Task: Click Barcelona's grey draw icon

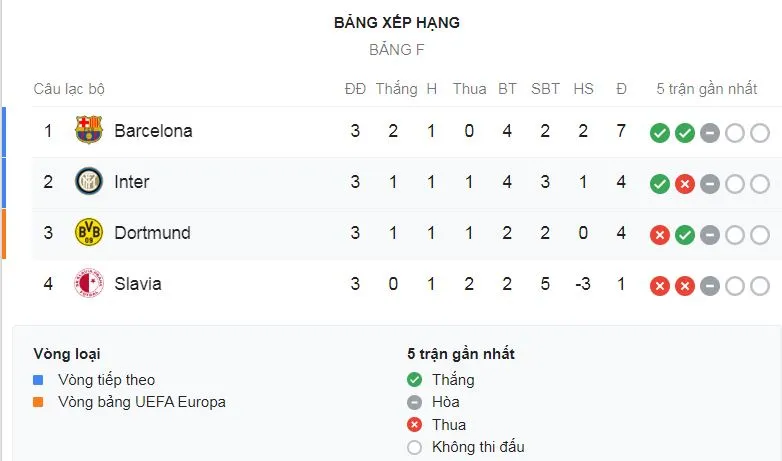Action: pos(709,132)
